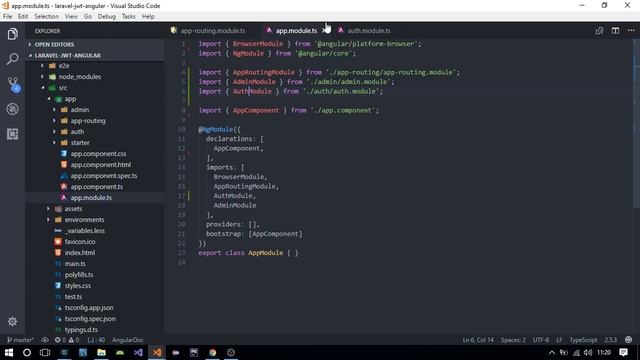Open app.component.css file

pos(98,154)
